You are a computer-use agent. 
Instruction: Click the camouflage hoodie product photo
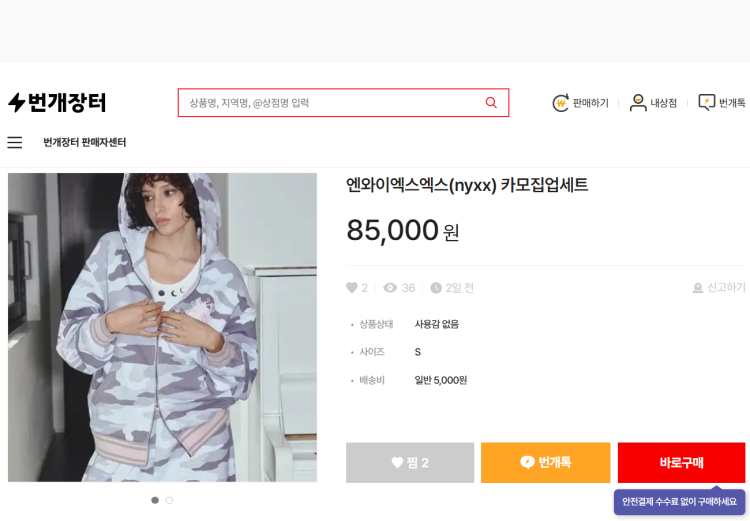tap(162, 327)
